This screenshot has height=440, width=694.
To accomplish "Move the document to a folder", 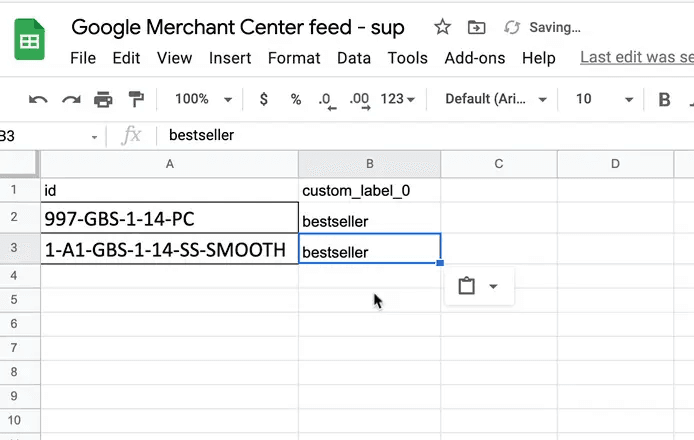I will tap(476, 27).
